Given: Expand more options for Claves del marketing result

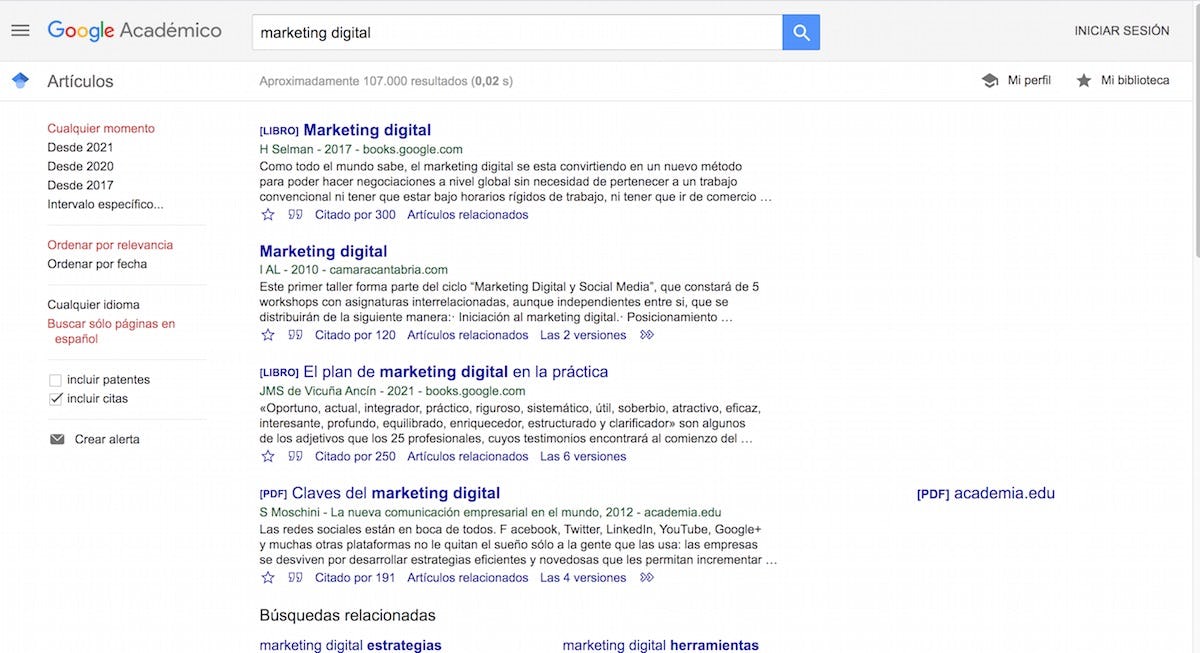Looking at the screenshot, I should pyautogui.click(x=647, y=578).
